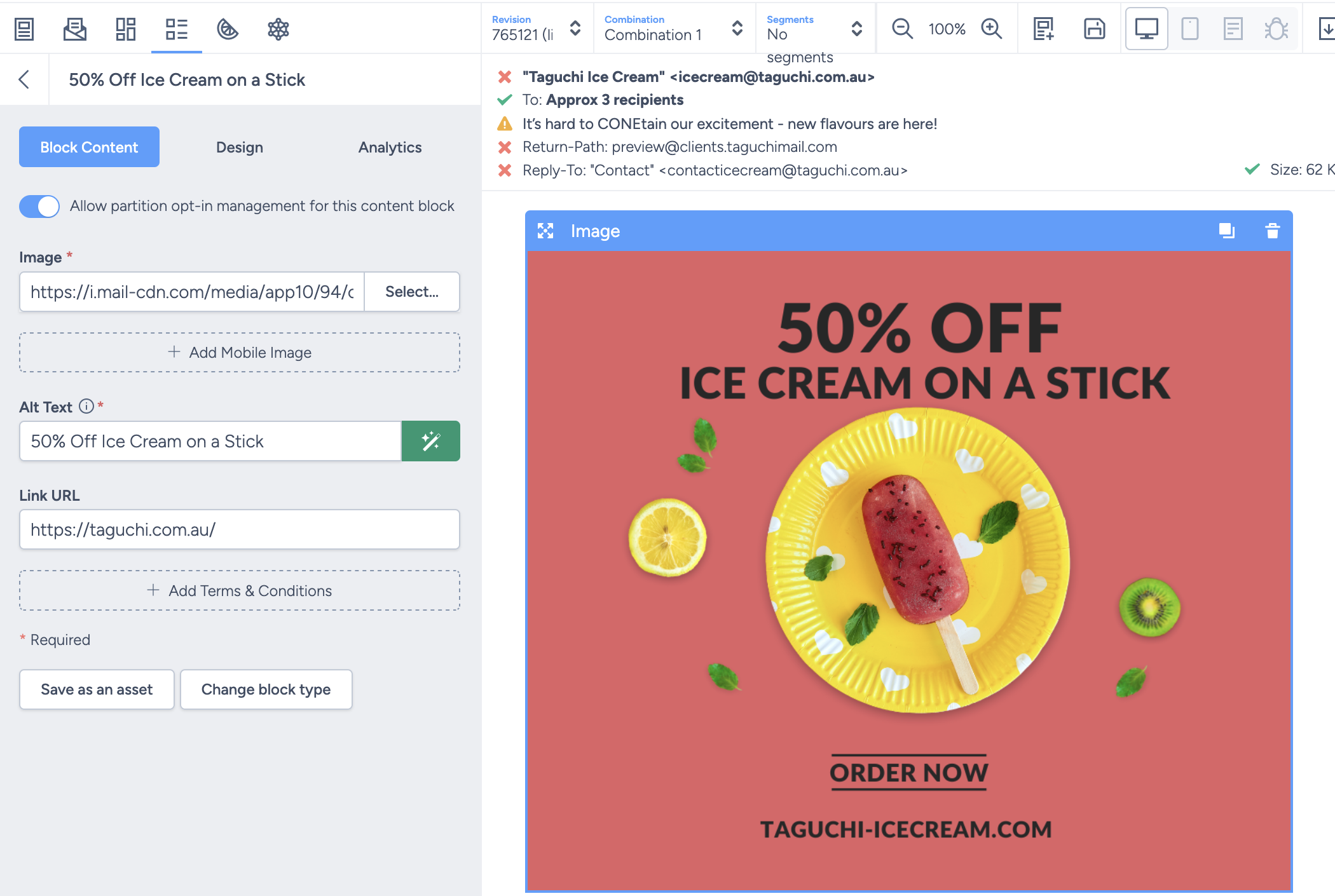Save the current revision with the floppy disk icon
The width and height of the screenshot is (1335, 896).
click(1095, 29)
